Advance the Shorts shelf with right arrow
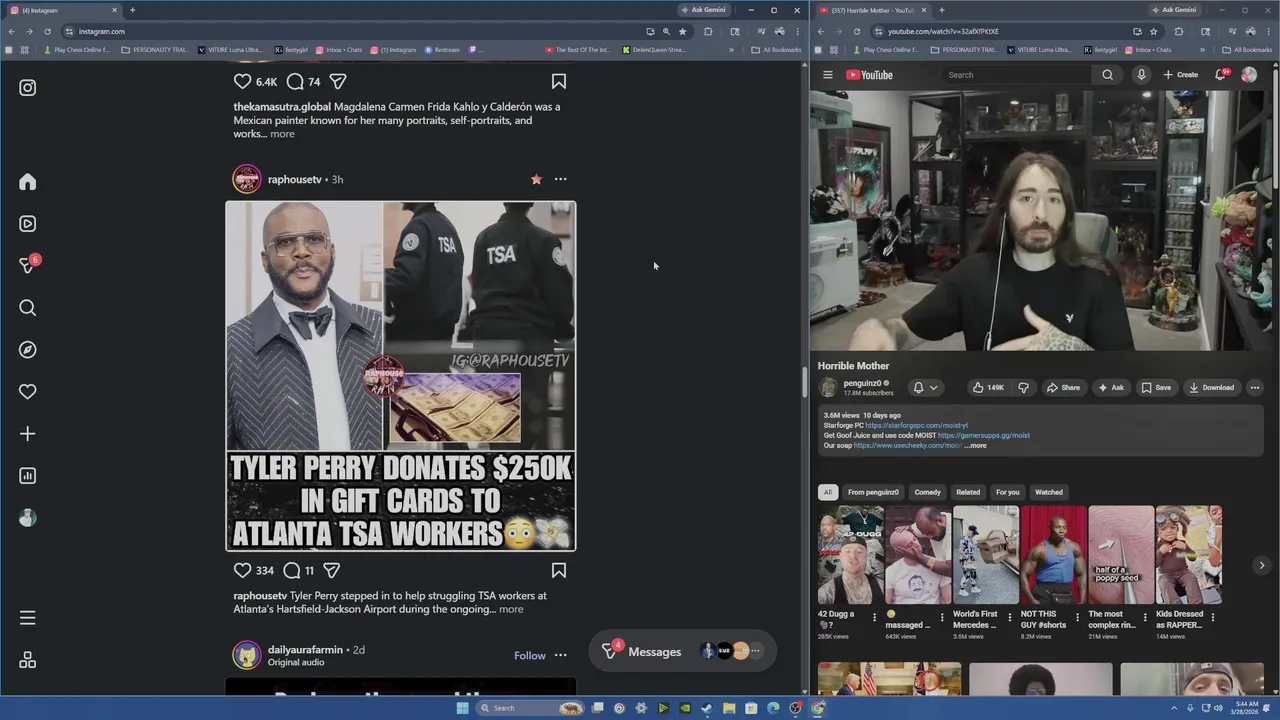Screen dimensions: 1280x720 (1262, 565)
